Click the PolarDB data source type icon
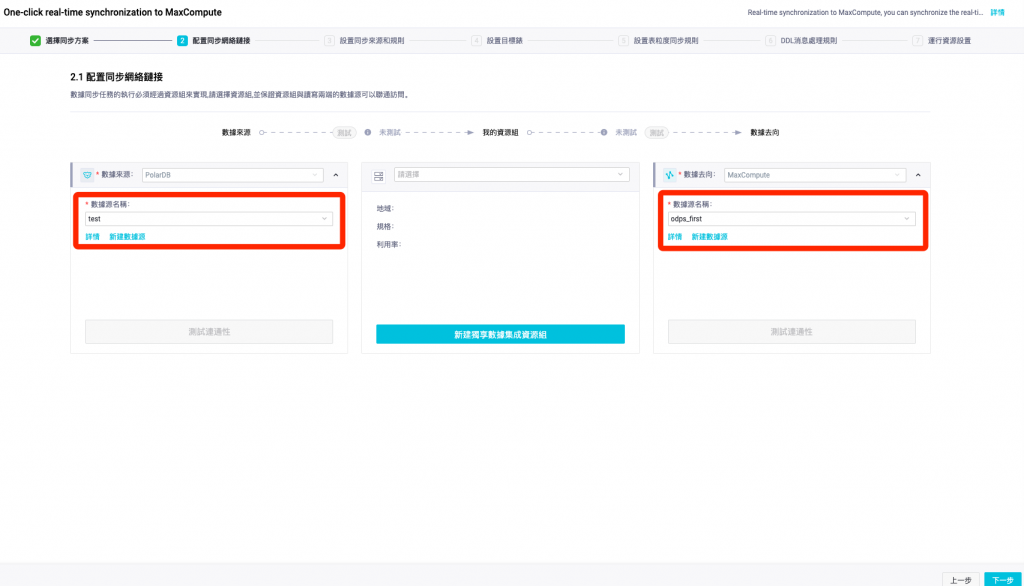Viewport: 1024px width, 586px height. tap(87, 175)
